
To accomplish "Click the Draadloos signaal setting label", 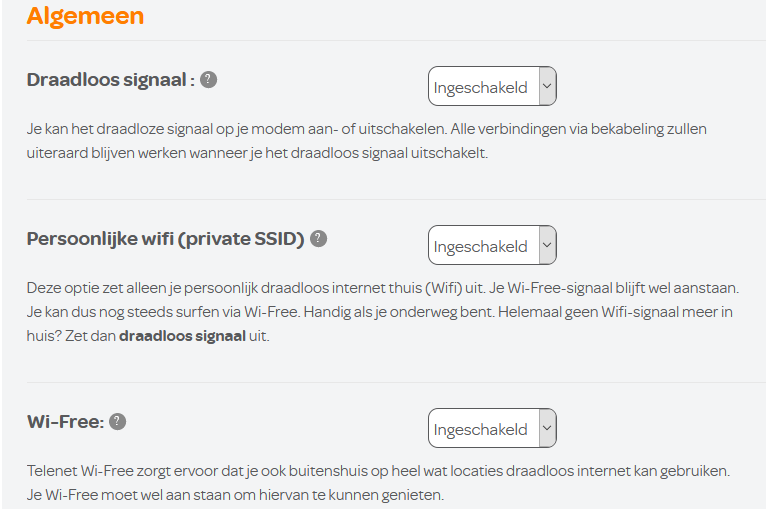I will pyautogui.click(x=110, y=80).
